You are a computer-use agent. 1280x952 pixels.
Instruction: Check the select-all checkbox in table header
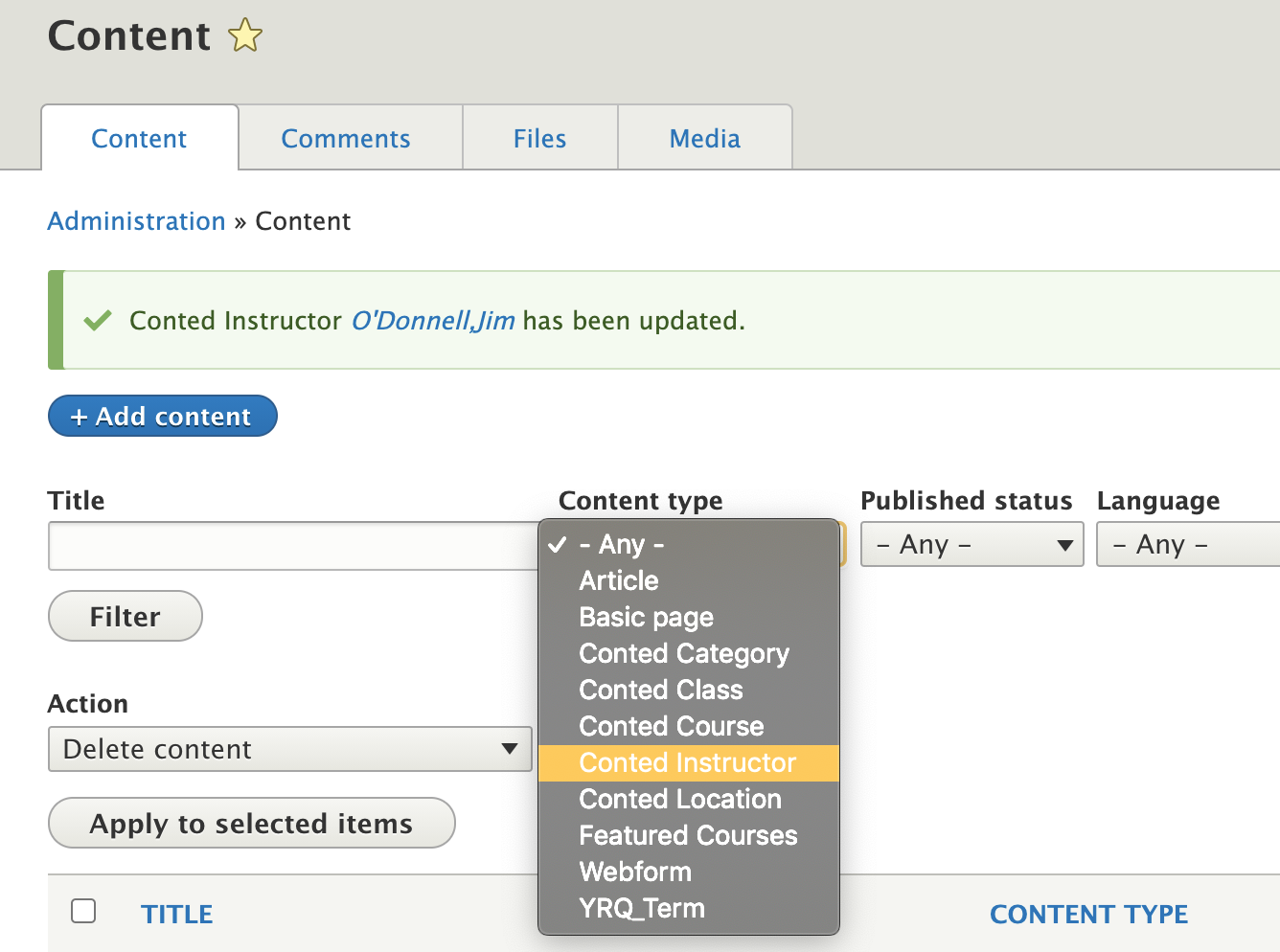(x=83, y=912)
